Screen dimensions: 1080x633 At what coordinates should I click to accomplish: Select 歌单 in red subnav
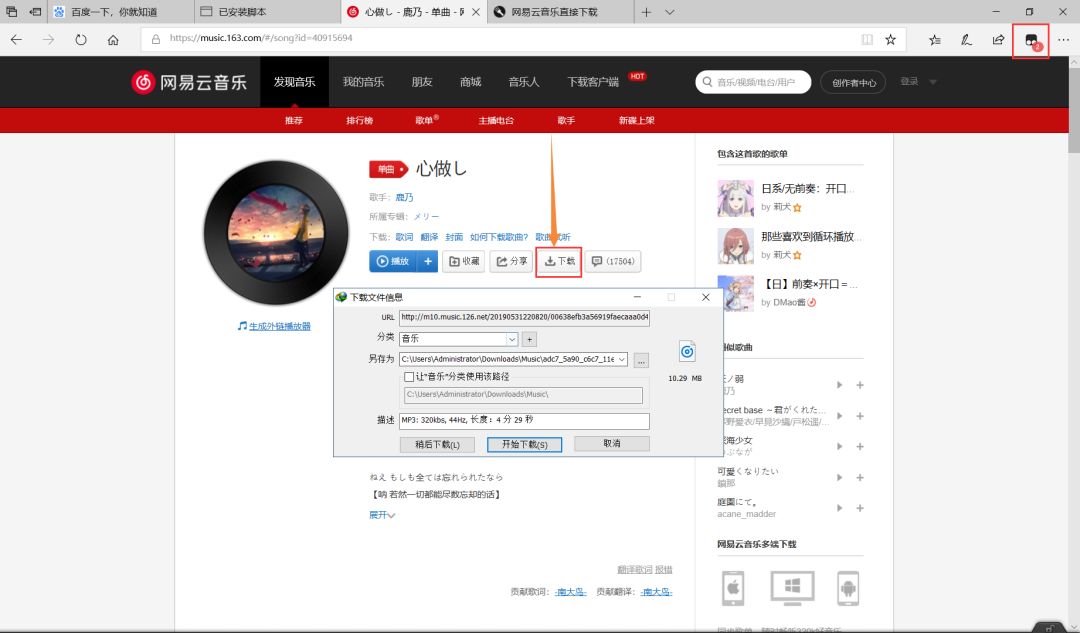coord(424,121)
